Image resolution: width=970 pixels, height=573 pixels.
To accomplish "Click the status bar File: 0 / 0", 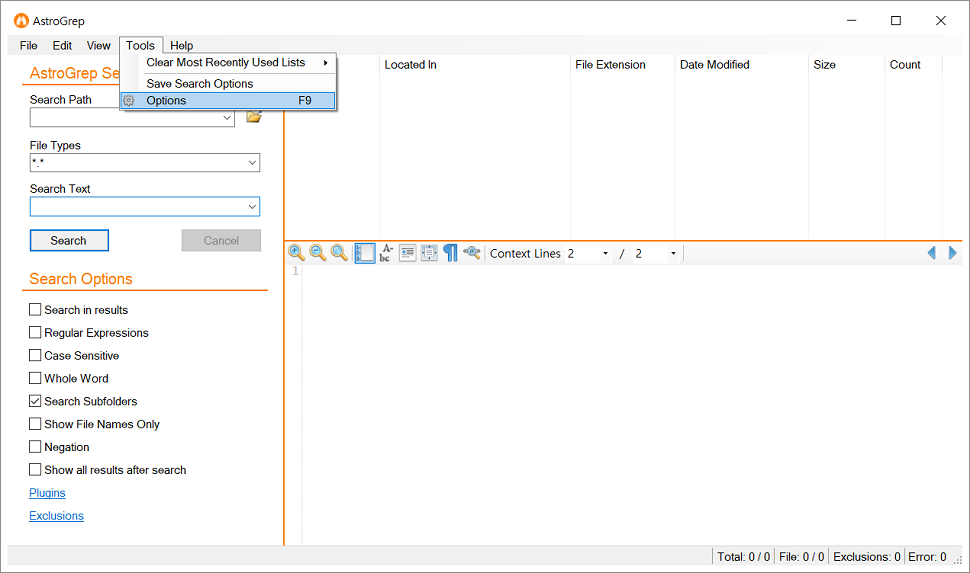I will (x=801, y=557).
